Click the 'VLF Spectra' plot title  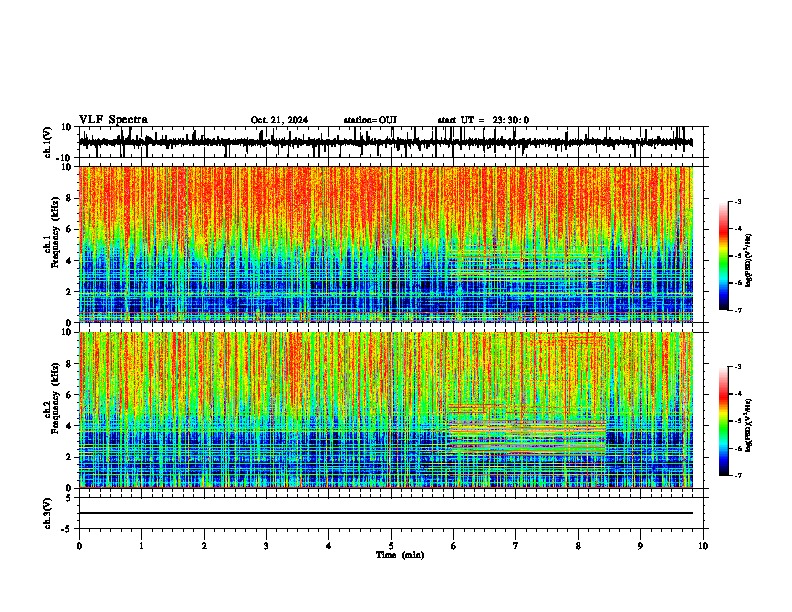pyautogui.click(x=113, y=120)
